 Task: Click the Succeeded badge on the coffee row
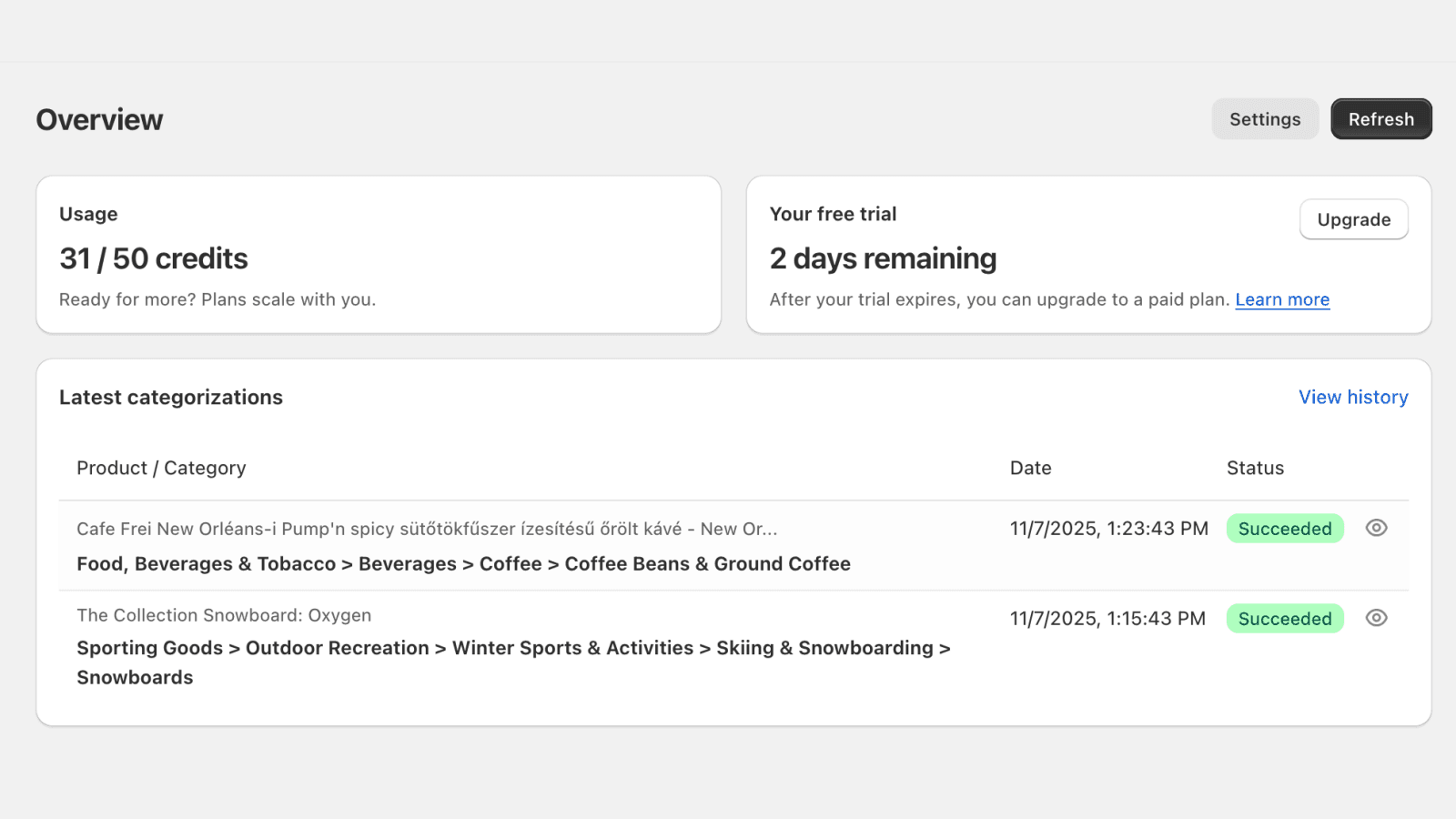[x=1285, y=528]
